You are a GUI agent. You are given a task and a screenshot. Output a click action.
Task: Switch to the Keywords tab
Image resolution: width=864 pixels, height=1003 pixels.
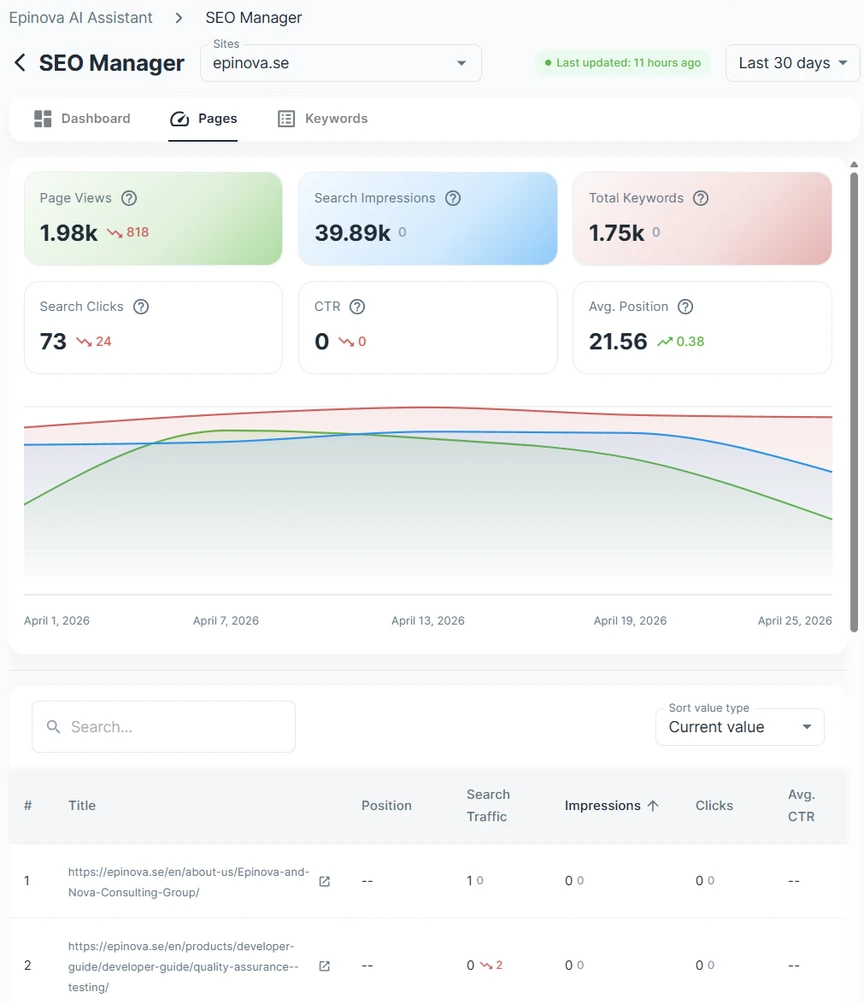(x=323, y=118)
